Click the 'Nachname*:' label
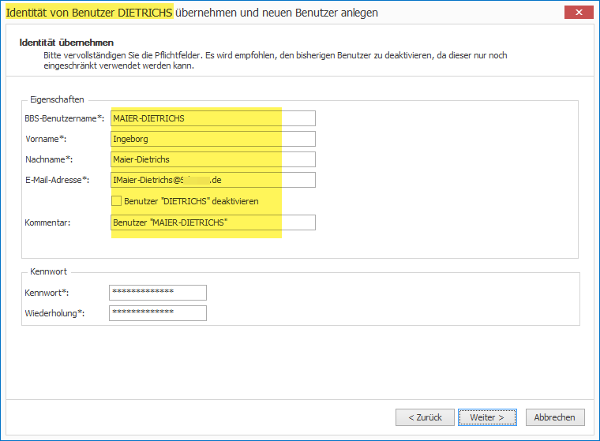This screenshot has height=441, width=600. pos(49,159)
